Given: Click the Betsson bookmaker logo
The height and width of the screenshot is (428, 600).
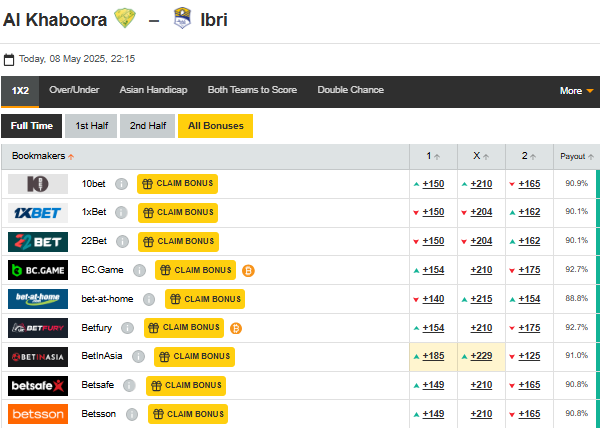Looking at the screenshot, I should (38, 414).
